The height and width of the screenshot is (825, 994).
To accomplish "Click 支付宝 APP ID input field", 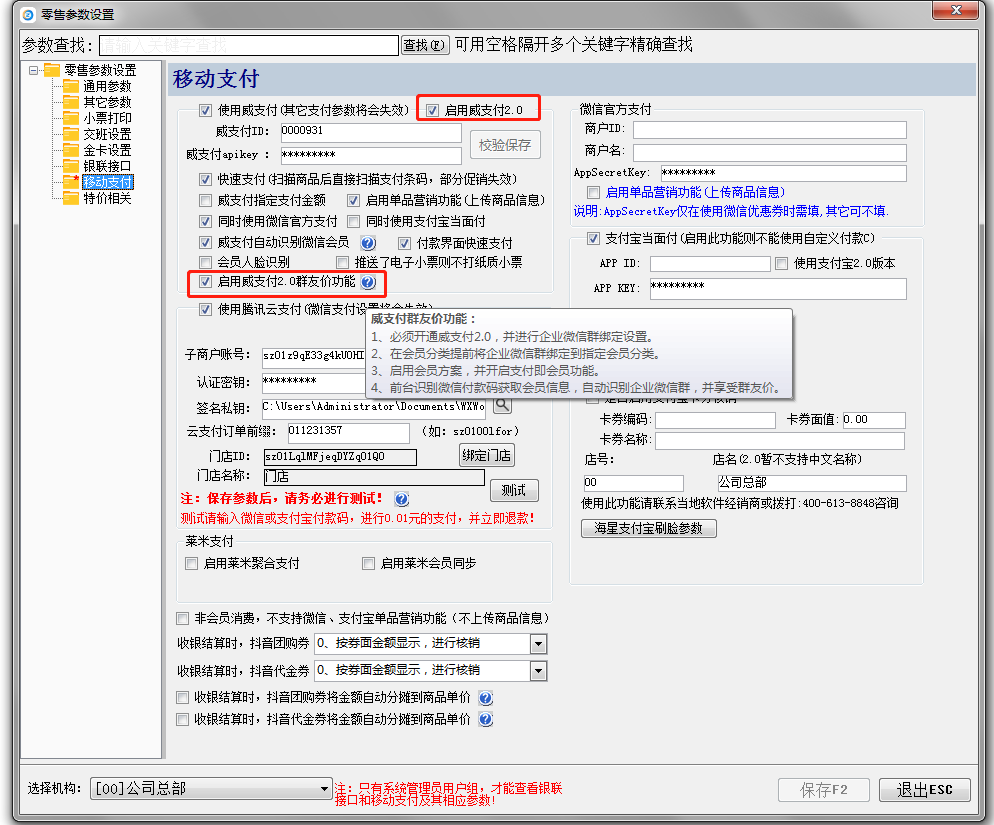I will 710,264.
